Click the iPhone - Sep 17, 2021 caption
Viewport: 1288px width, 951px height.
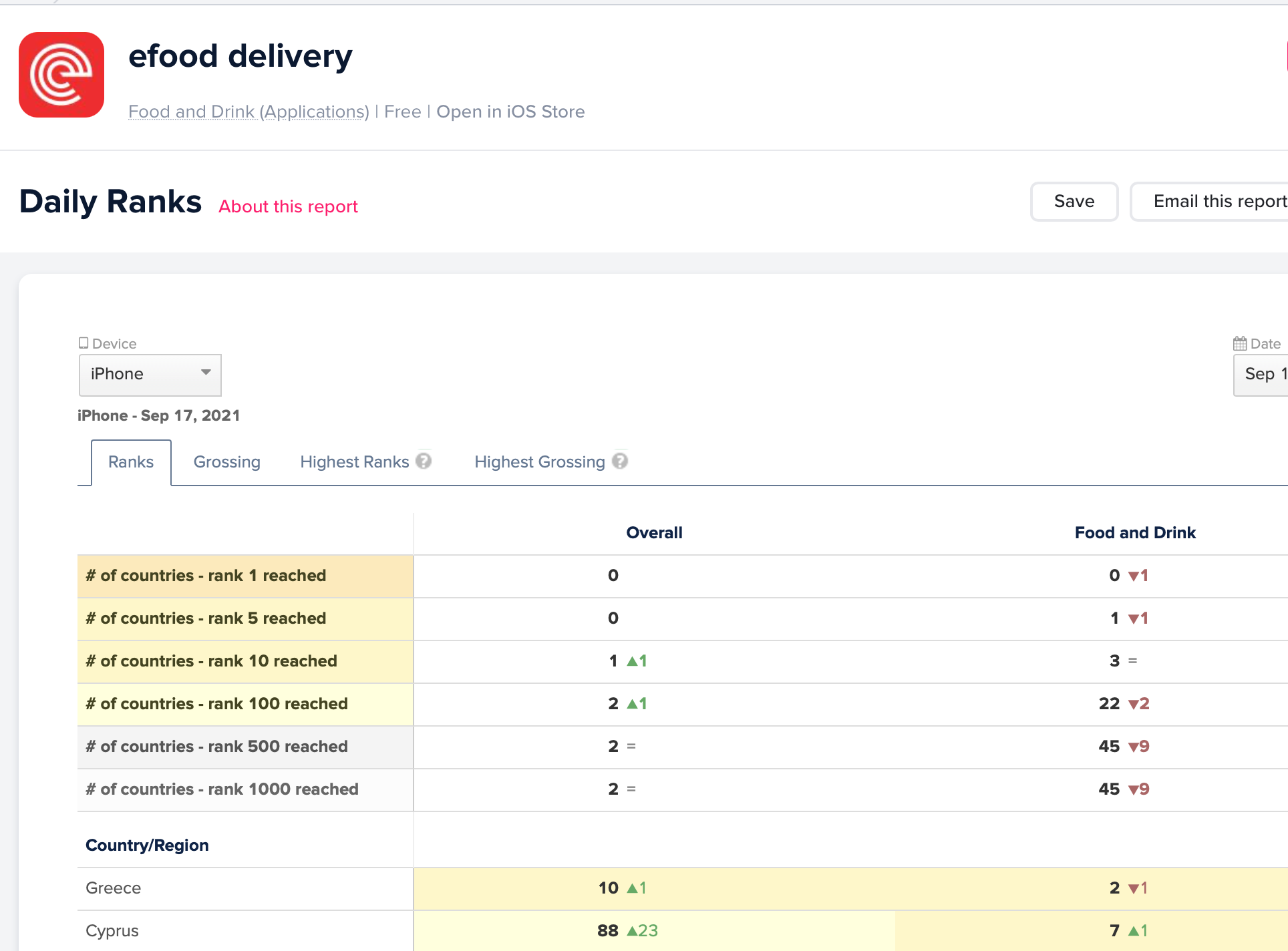159,415
